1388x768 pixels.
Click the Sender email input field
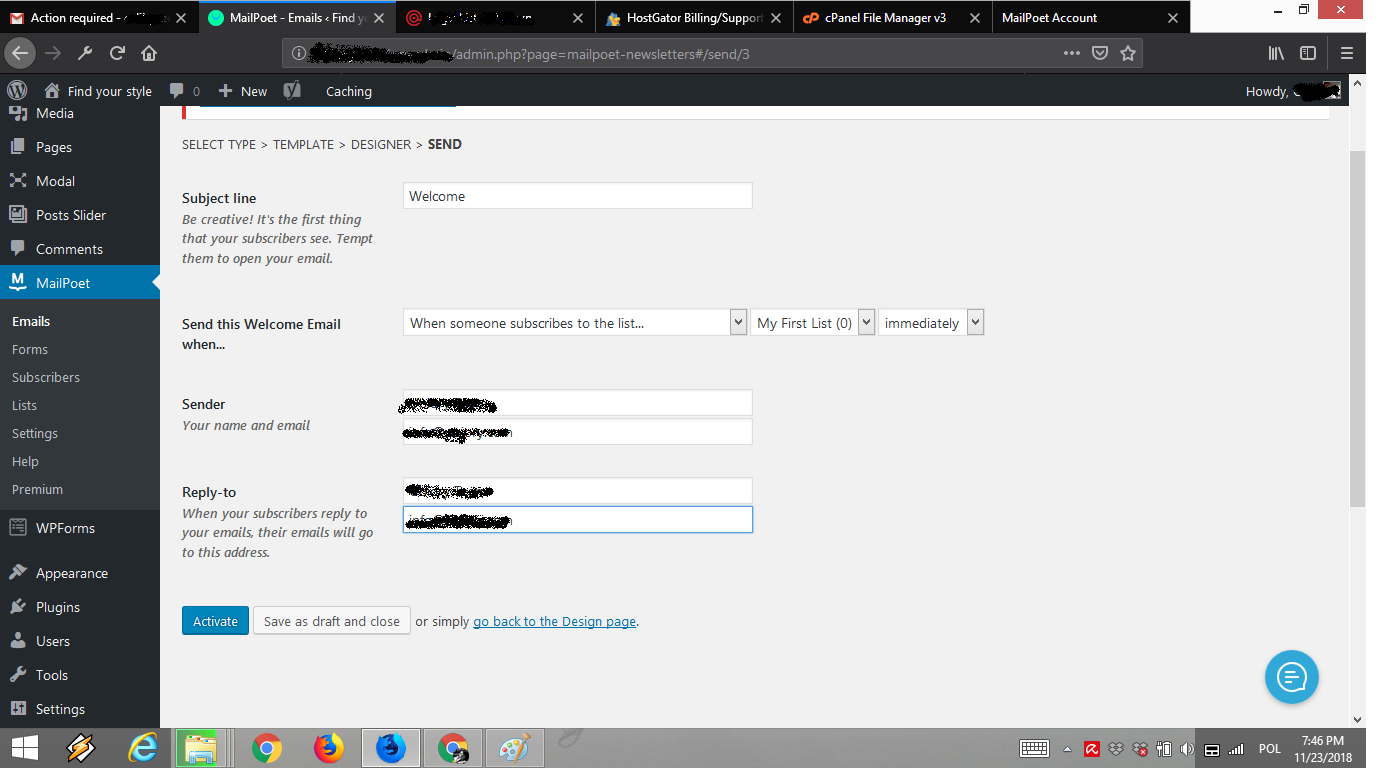pyautogui.click(x=578, y=432)
